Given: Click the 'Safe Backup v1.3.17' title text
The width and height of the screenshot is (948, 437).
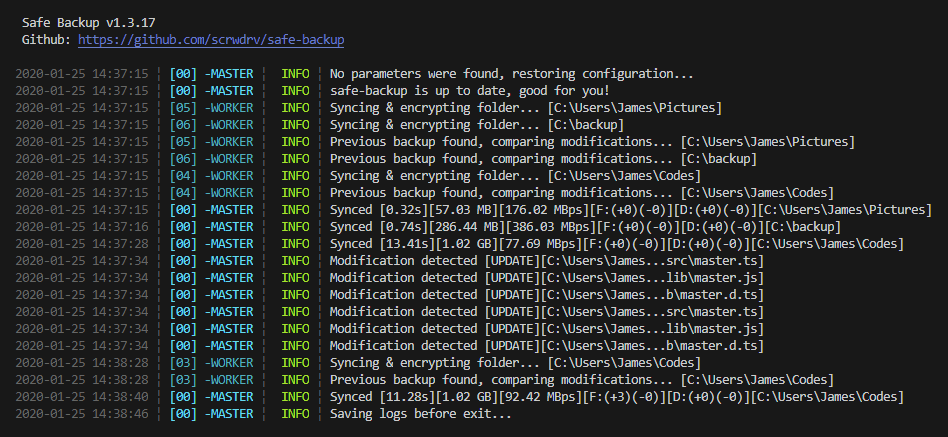Looking at the screenshot, I should point(89,23).
